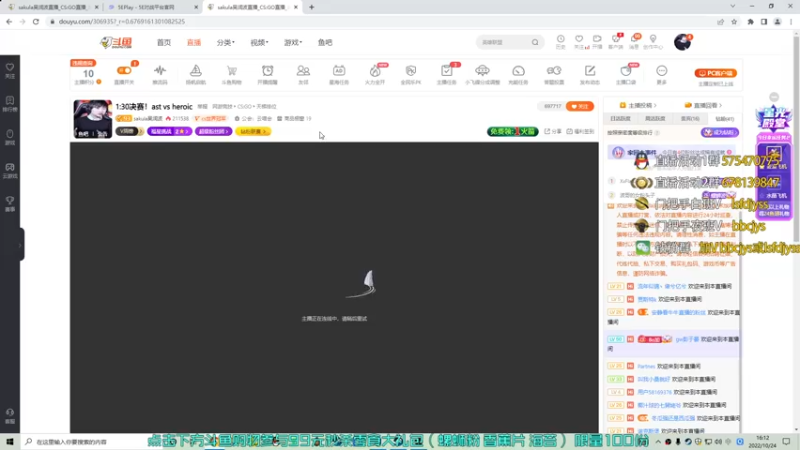Open a new browser tab
The height and width of the screenshot is (450, 800).
tap(311, 7)
